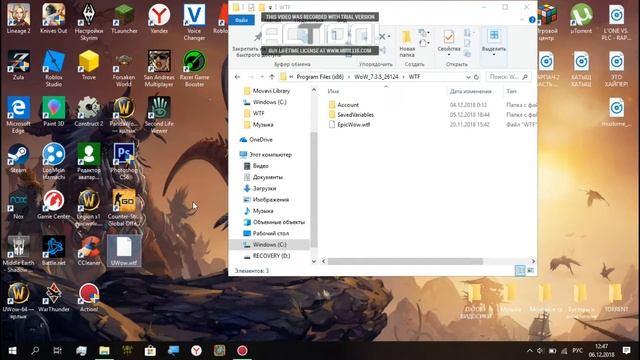Click the Explorer search field

click(509, 77)
